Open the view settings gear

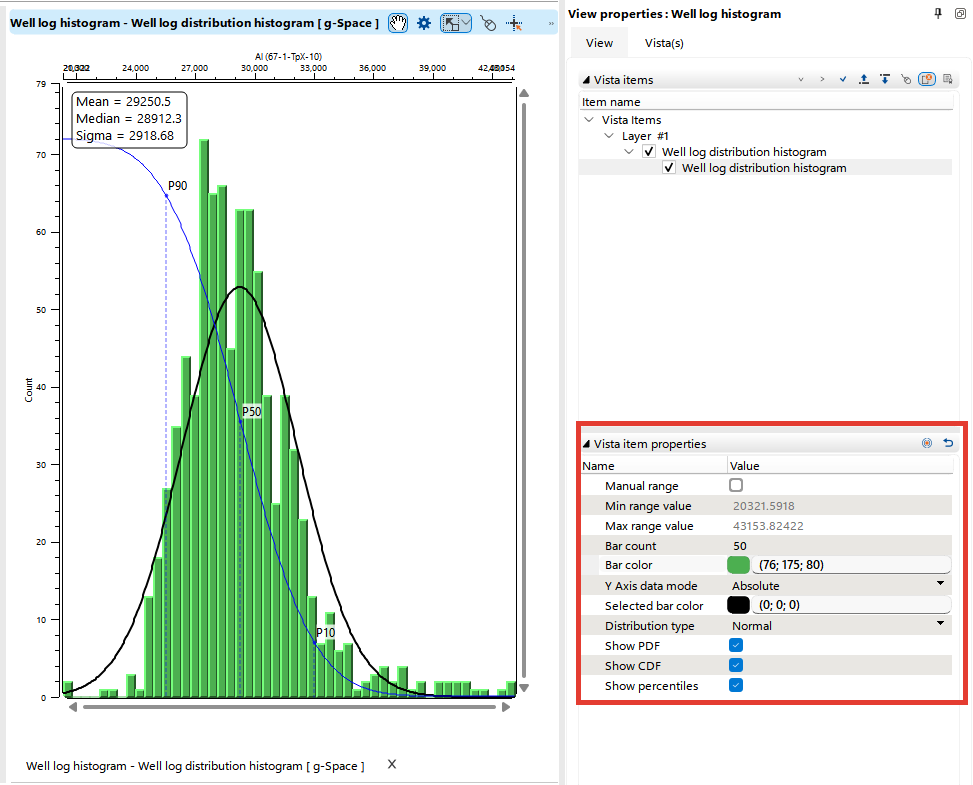424,23
